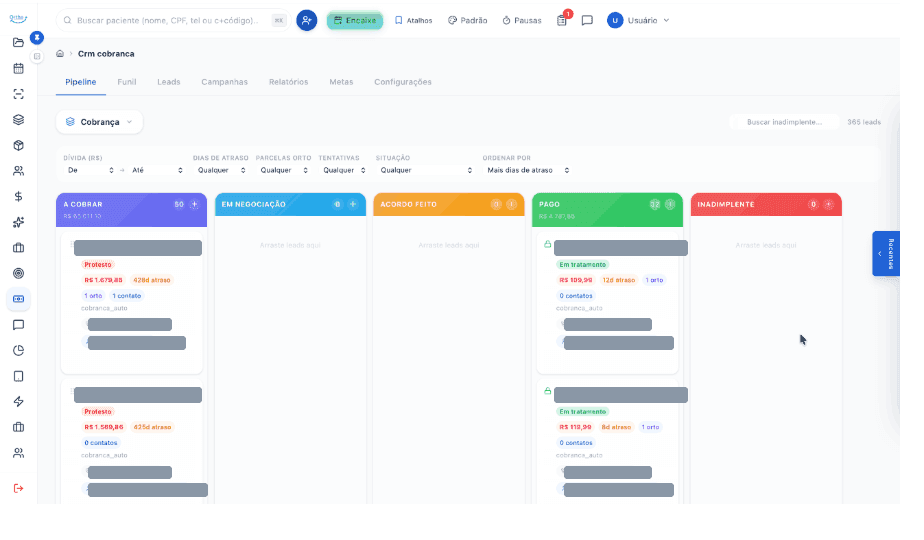Click the Acordo Feito column header icon

pyautogui.click(x=512, y=205)
